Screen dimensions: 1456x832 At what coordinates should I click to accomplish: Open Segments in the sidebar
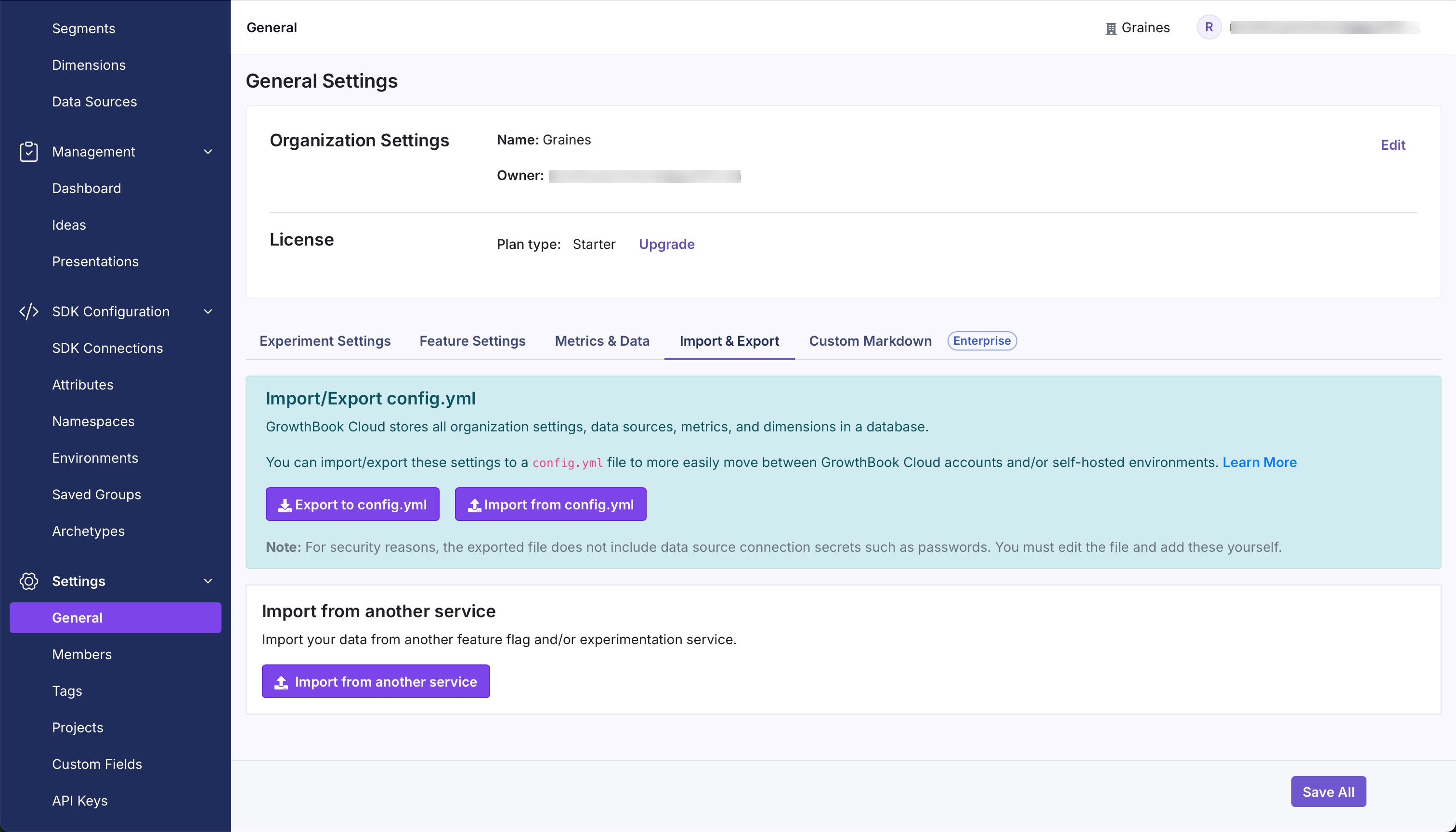click(x=83, y=28)
